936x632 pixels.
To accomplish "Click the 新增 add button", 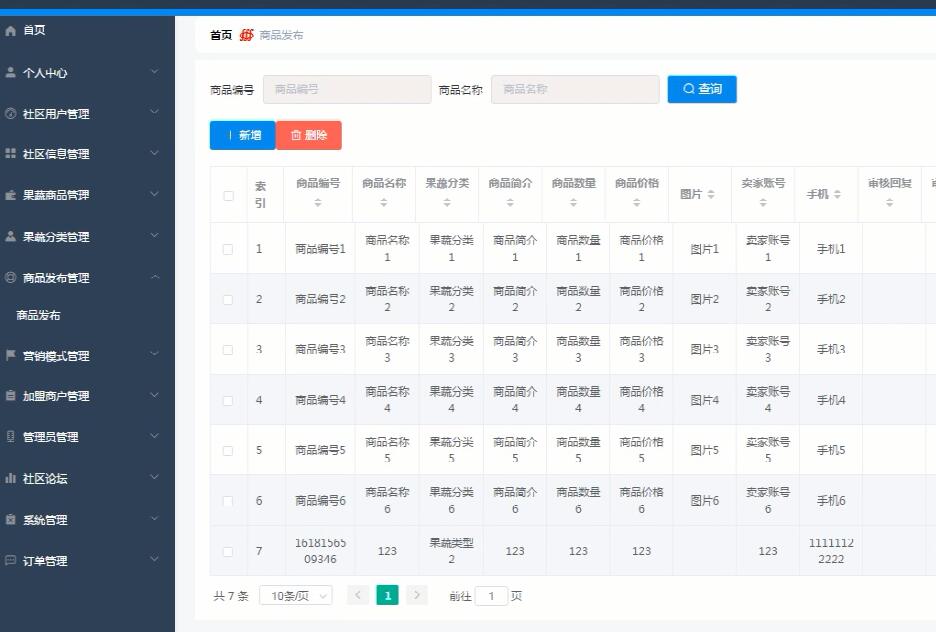I will click(x=242, y=135).
